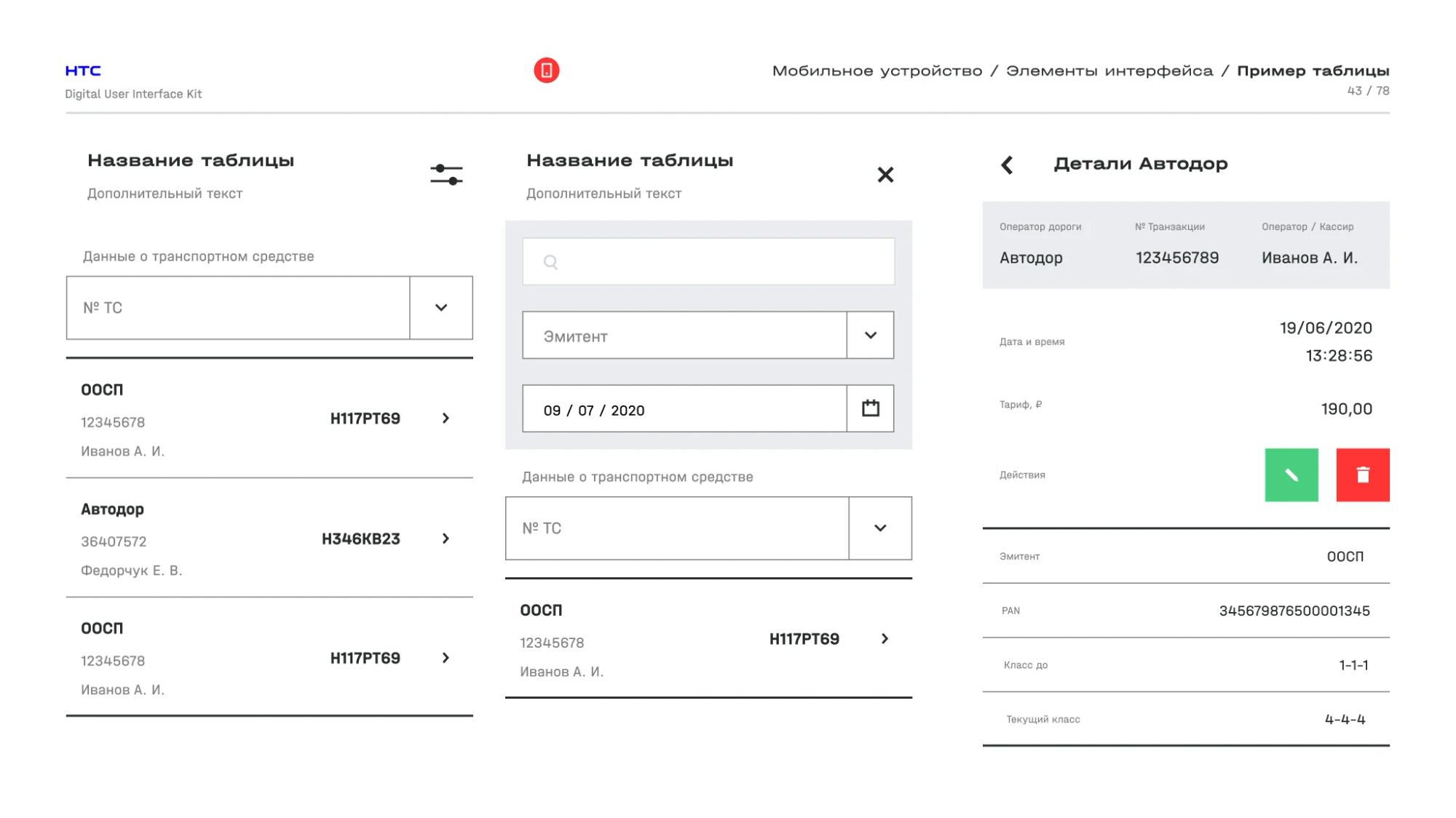Image resolution: width=1456 pixels, height=818 pixels.
Task: Expand the Эмитент dropdown arrow
Action: [x=871, y=335]
